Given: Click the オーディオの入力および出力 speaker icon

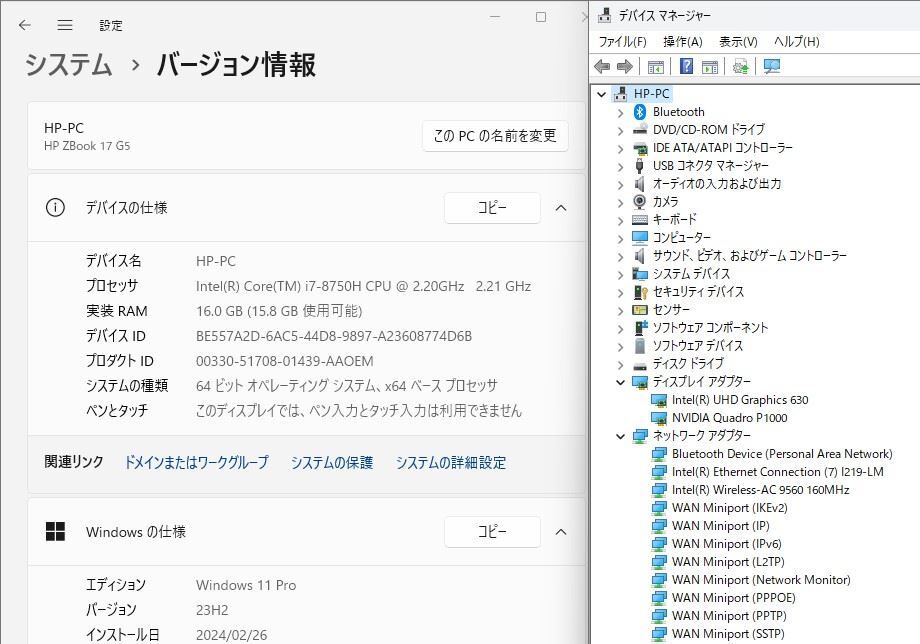Looking at the screenshot, I should point(640,184).
